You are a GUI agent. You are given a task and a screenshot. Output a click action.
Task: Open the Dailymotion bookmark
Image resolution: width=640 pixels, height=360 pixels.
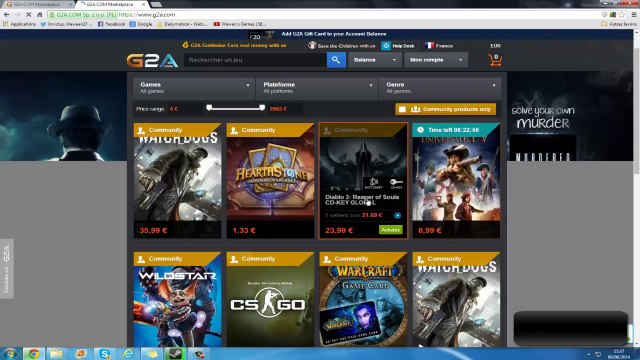point(182,24)
